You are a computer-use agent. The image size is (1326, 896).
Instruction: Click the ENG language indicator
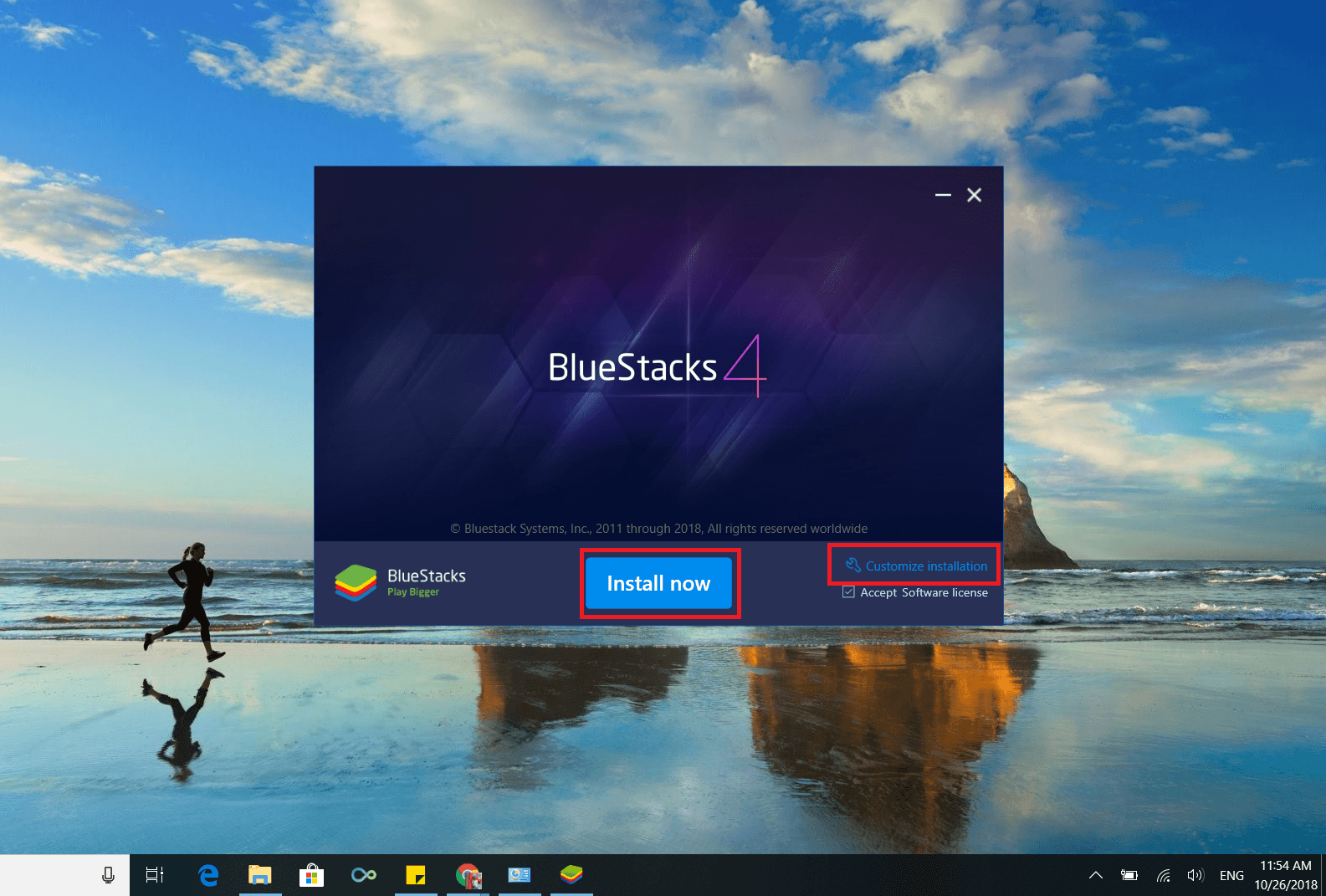click(x=1231, y=875)
